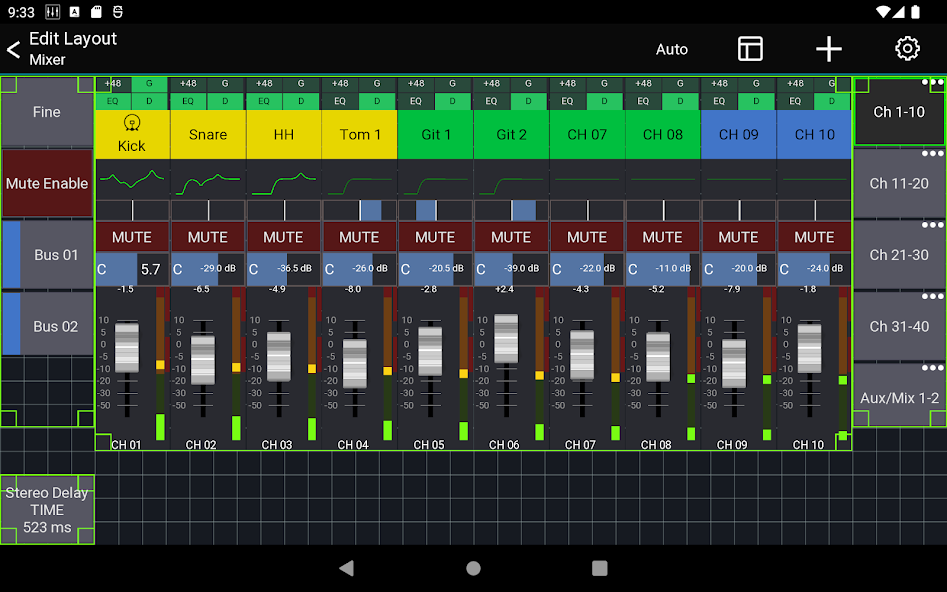Open the settings gear
Screen dimensions: 947x592
[907, 49]
